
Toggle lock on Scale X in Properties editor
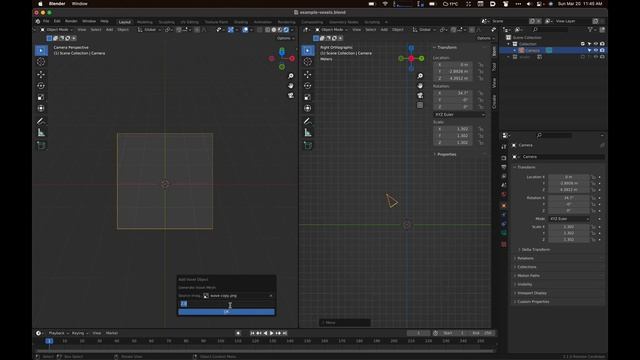pyautogui.click(x=593, y=227)
